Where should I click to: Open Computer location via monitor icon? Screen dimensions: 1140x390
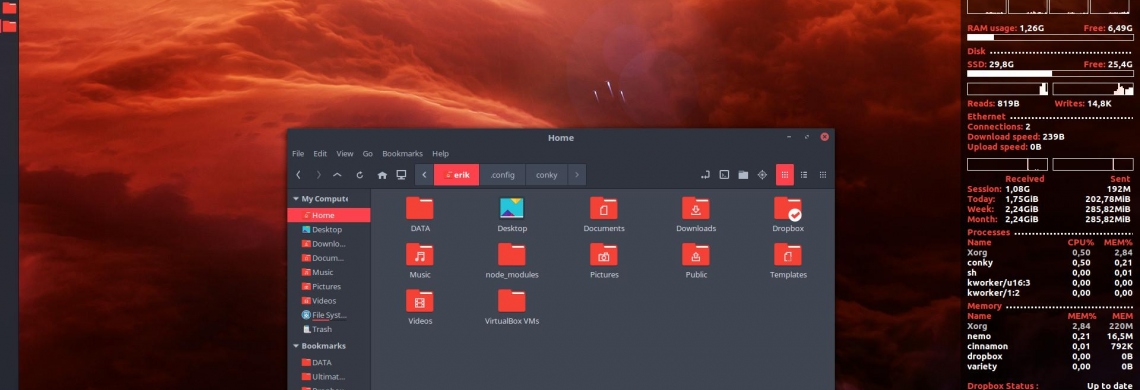click(x=401, y=175)
